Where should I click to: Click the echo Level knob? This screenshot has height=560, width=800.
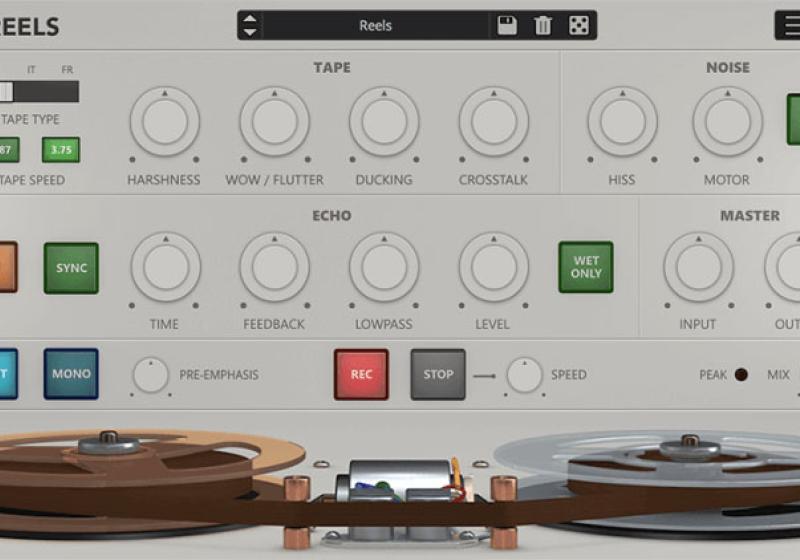(493, 267)
